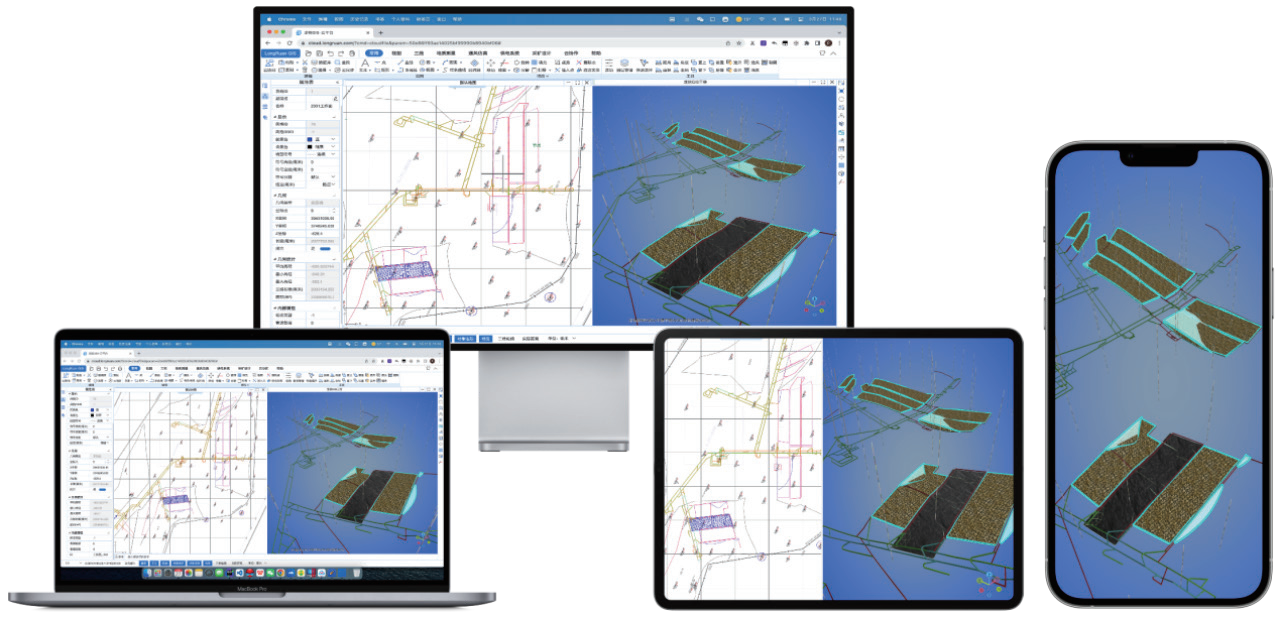The image size is (1280, 618).
Task: Open the black fill color dropdown on the monitor
Action: (x=334, y=148)
